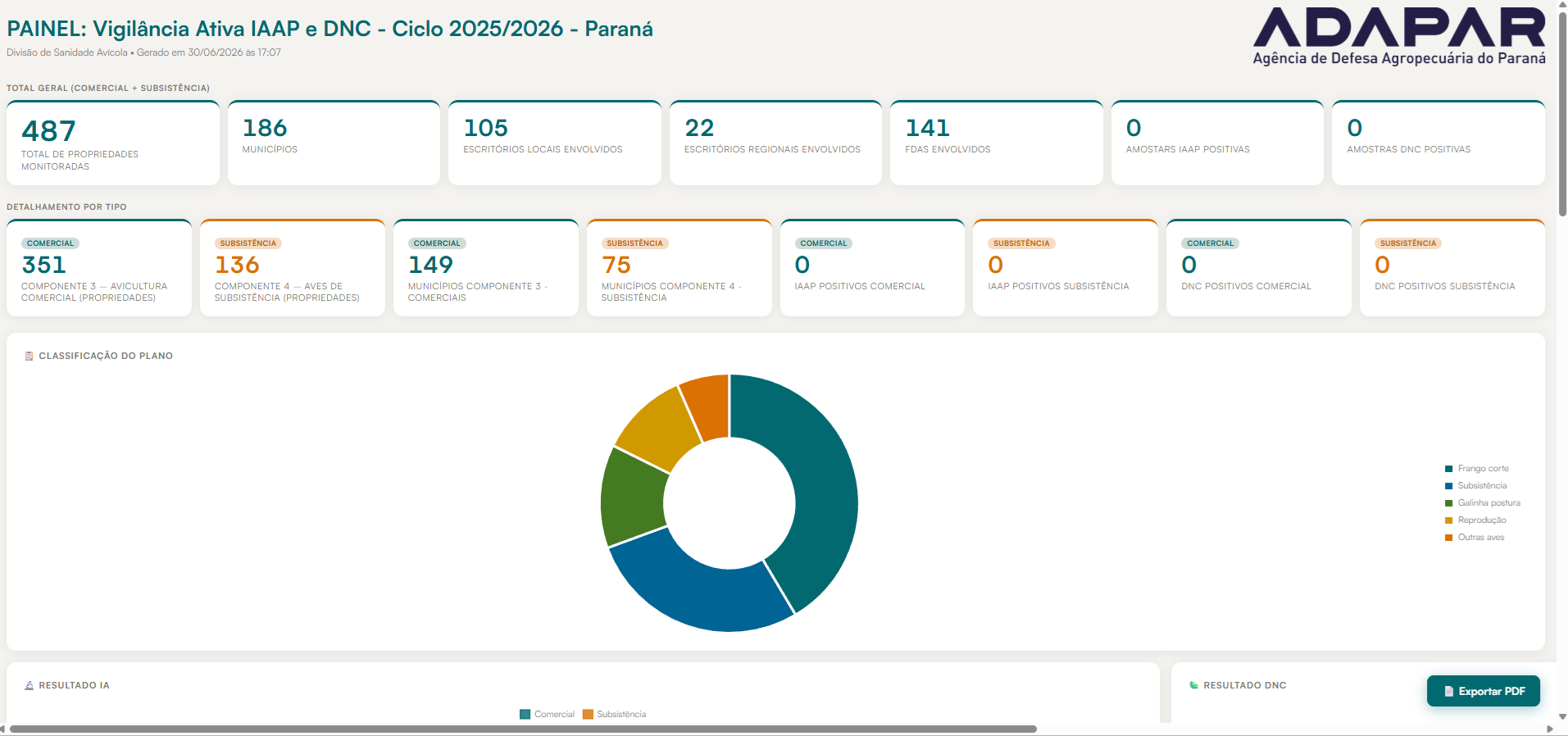Click the 'DETALHAMENTO POR TIPO' heading
The image size is (1568, 736).
tap(66, 207)
